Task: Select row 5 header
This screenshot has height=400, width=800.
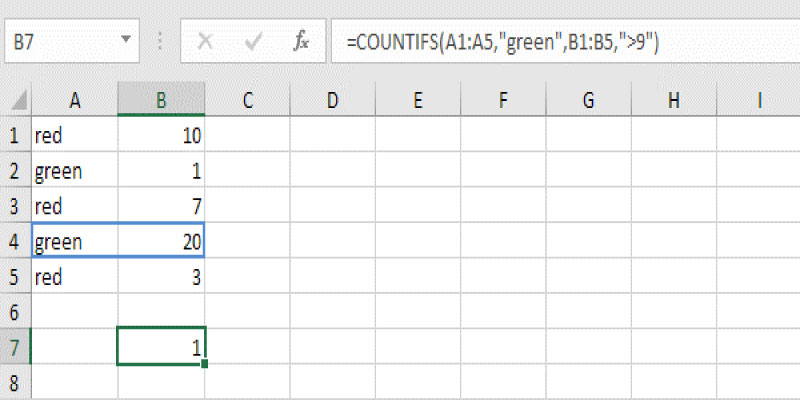Action: 15,277
